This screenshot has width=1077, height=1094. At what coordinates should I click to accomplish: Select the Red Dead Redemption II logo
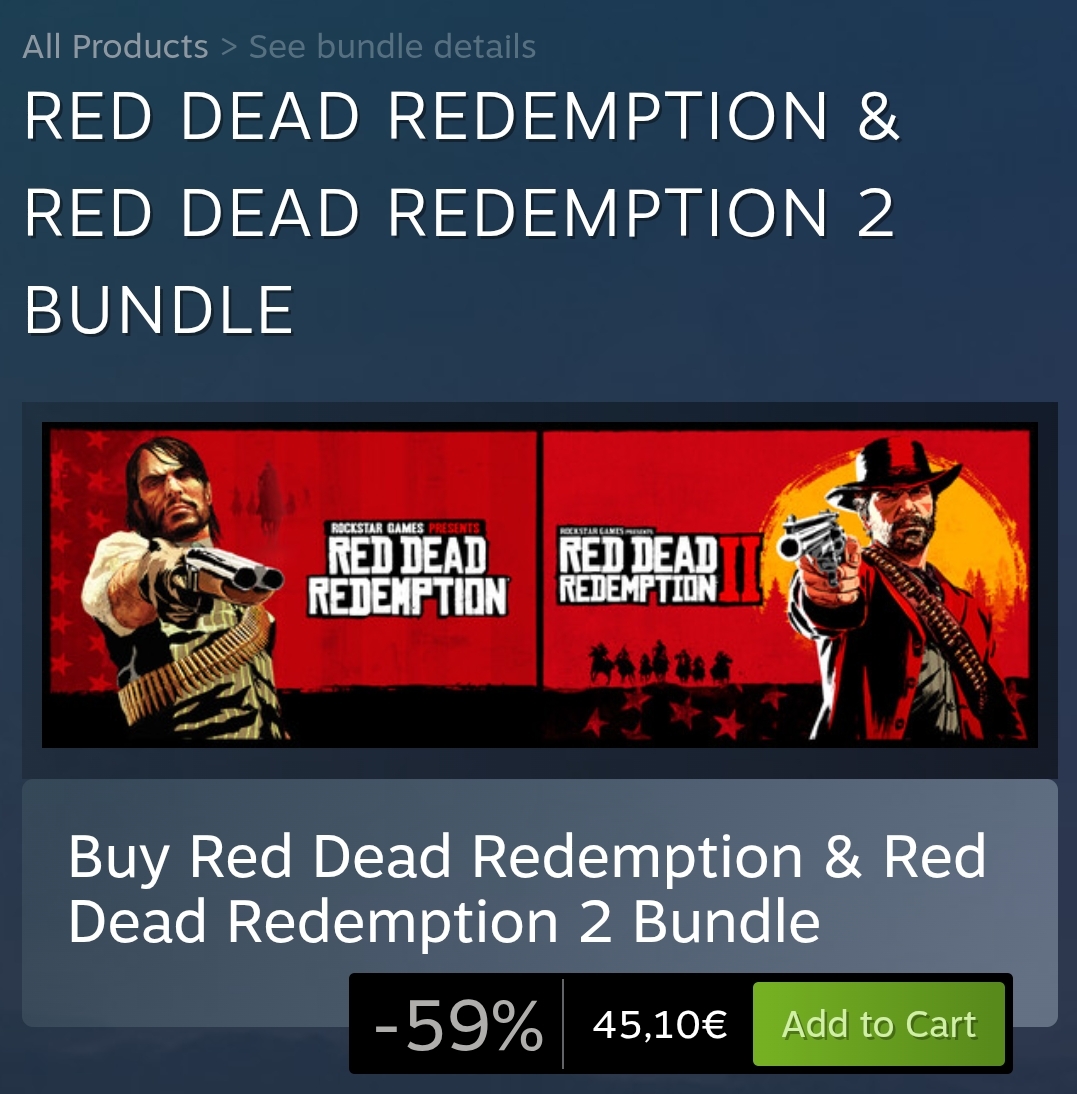[x=658, y=567]
